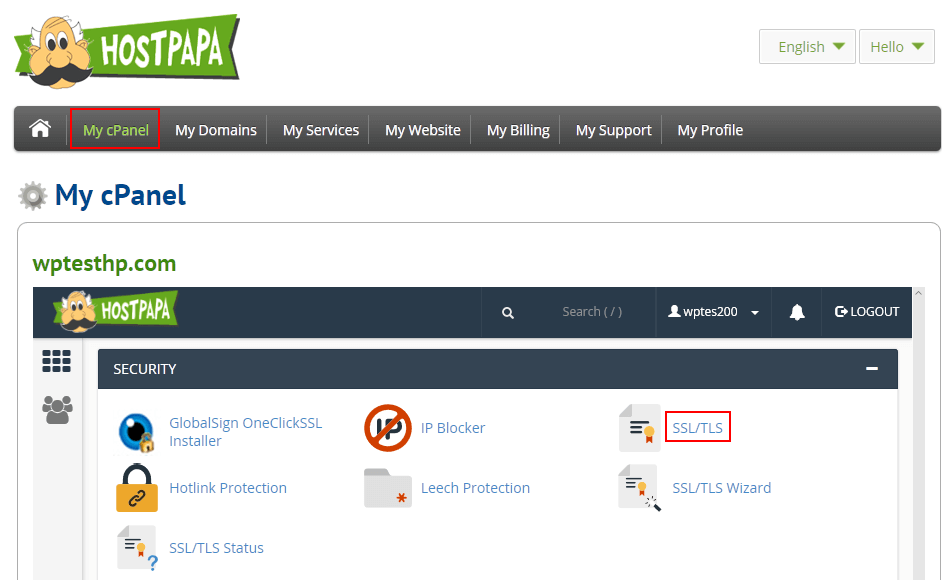The height and width of the screenshot is (580, 942).
Task: Click the wptesthp.com domain heading
Action: click(x=105, y=263)
